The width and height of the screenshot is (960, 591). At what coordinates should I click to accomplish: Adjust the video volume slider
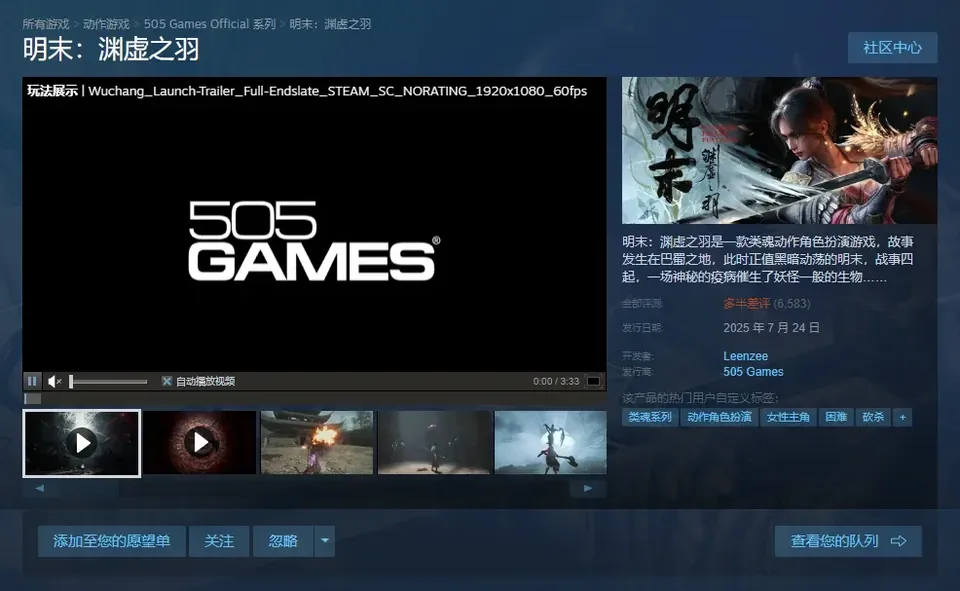click(x=108, y=382)
